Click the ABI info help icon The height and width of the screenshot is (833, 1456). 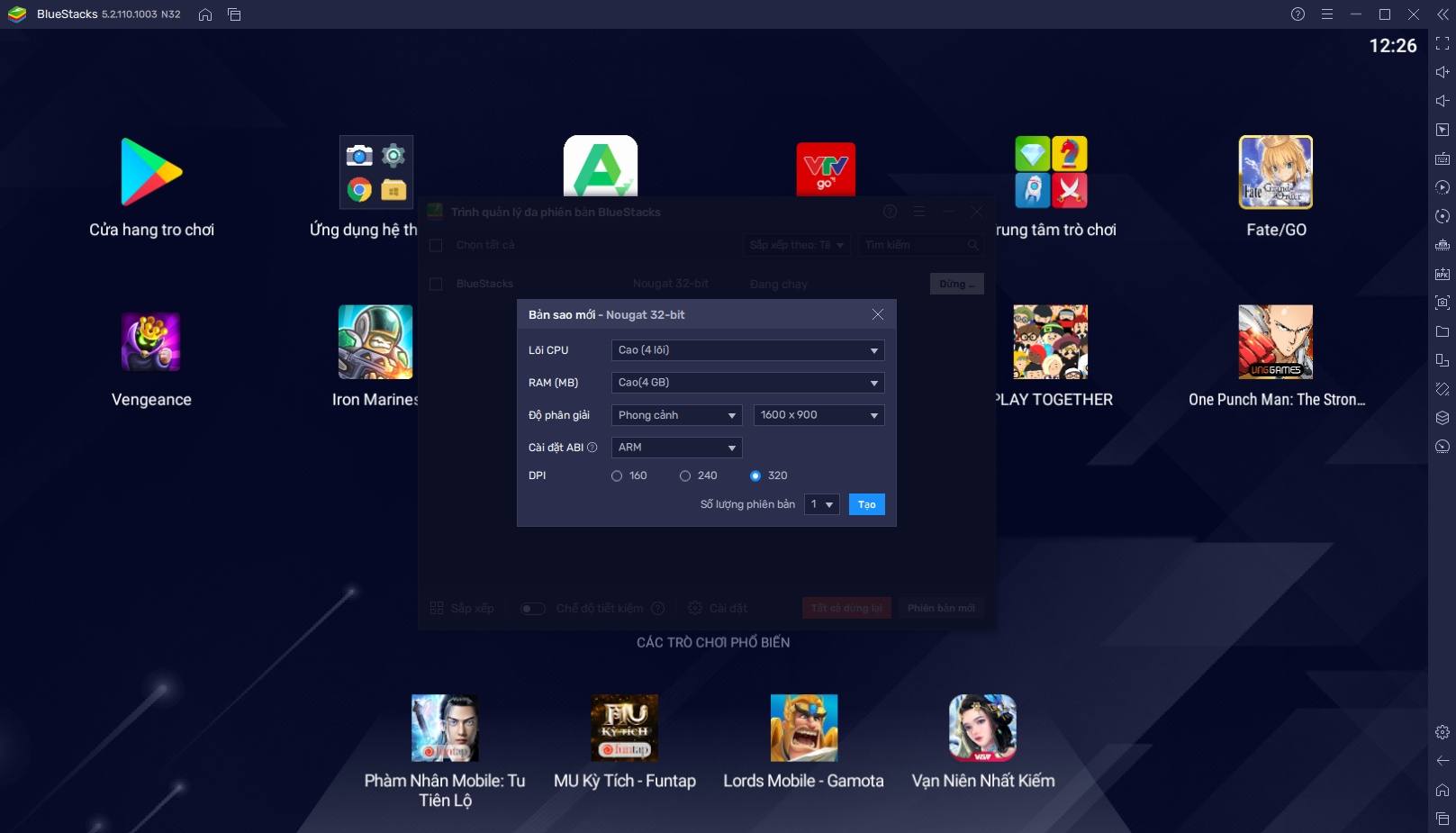pos(592,448)
